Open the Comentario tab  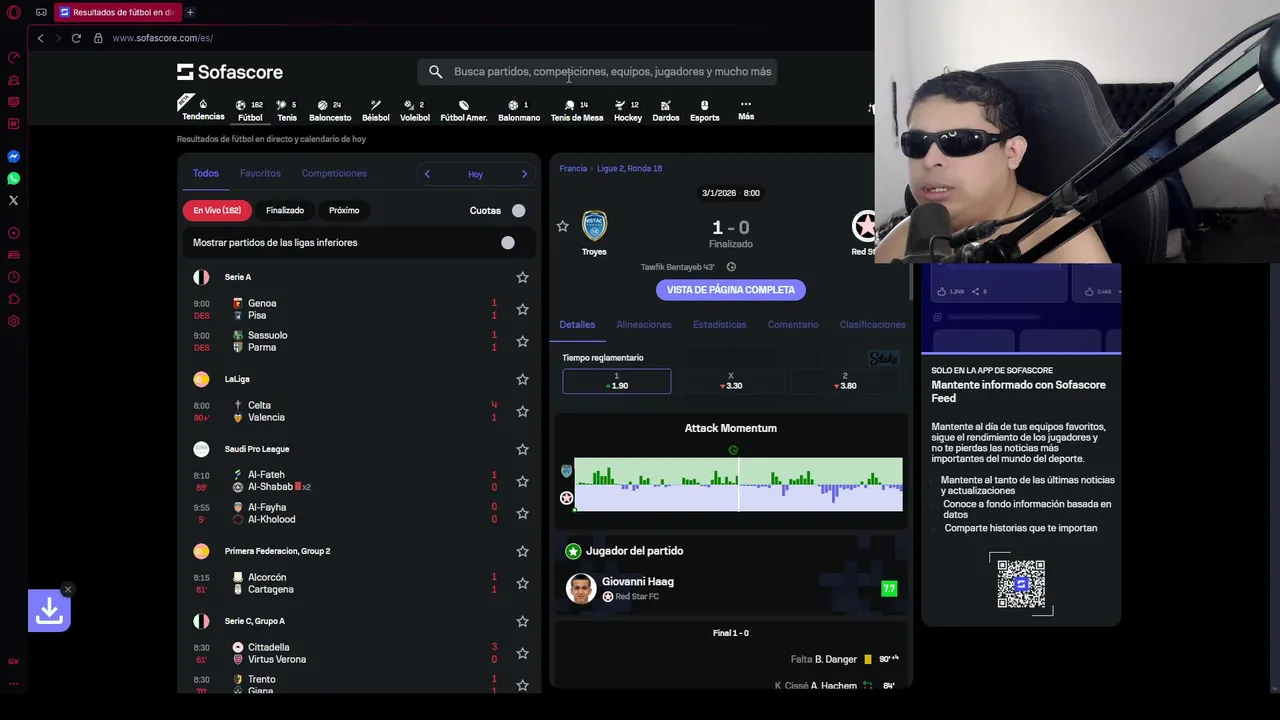793,324
